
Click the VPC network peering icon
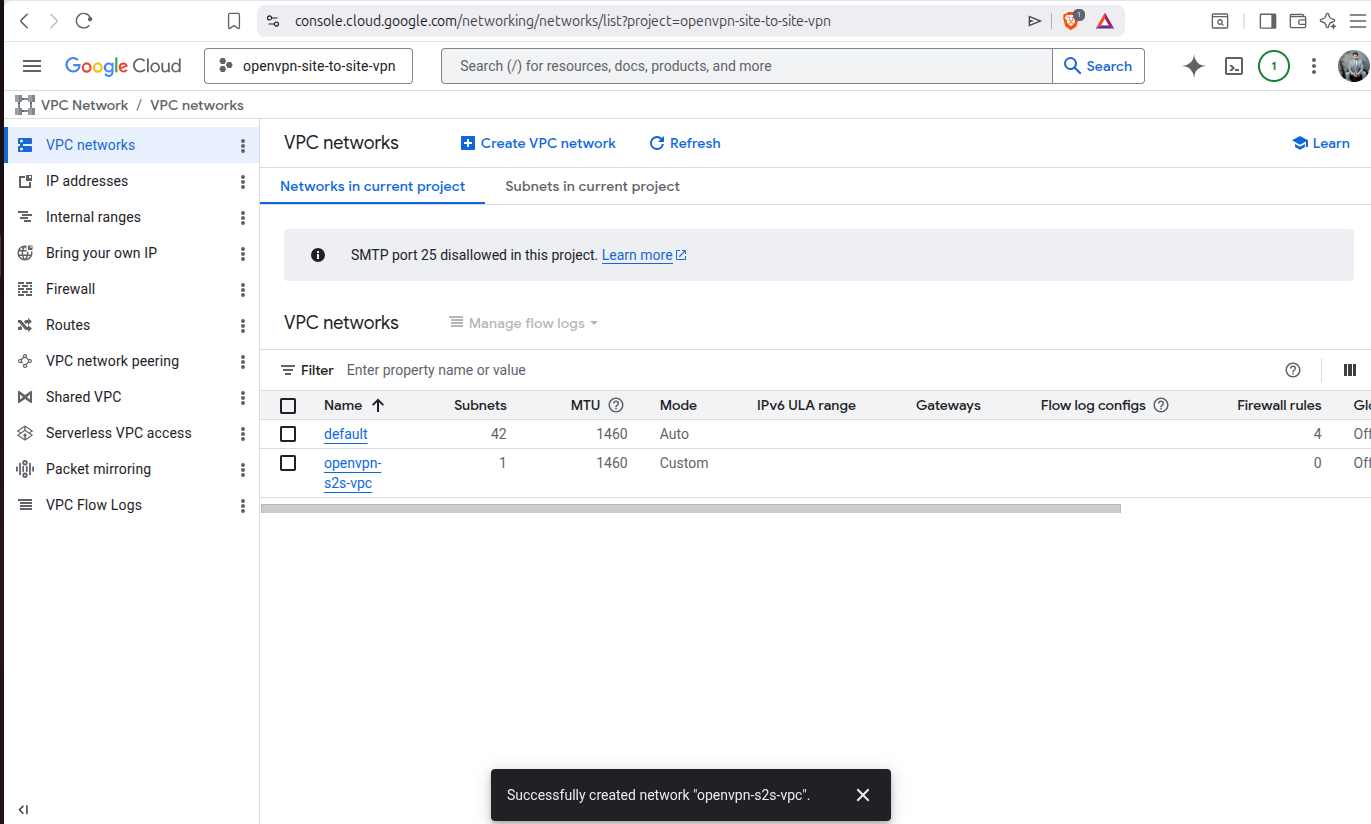[26, 361]
